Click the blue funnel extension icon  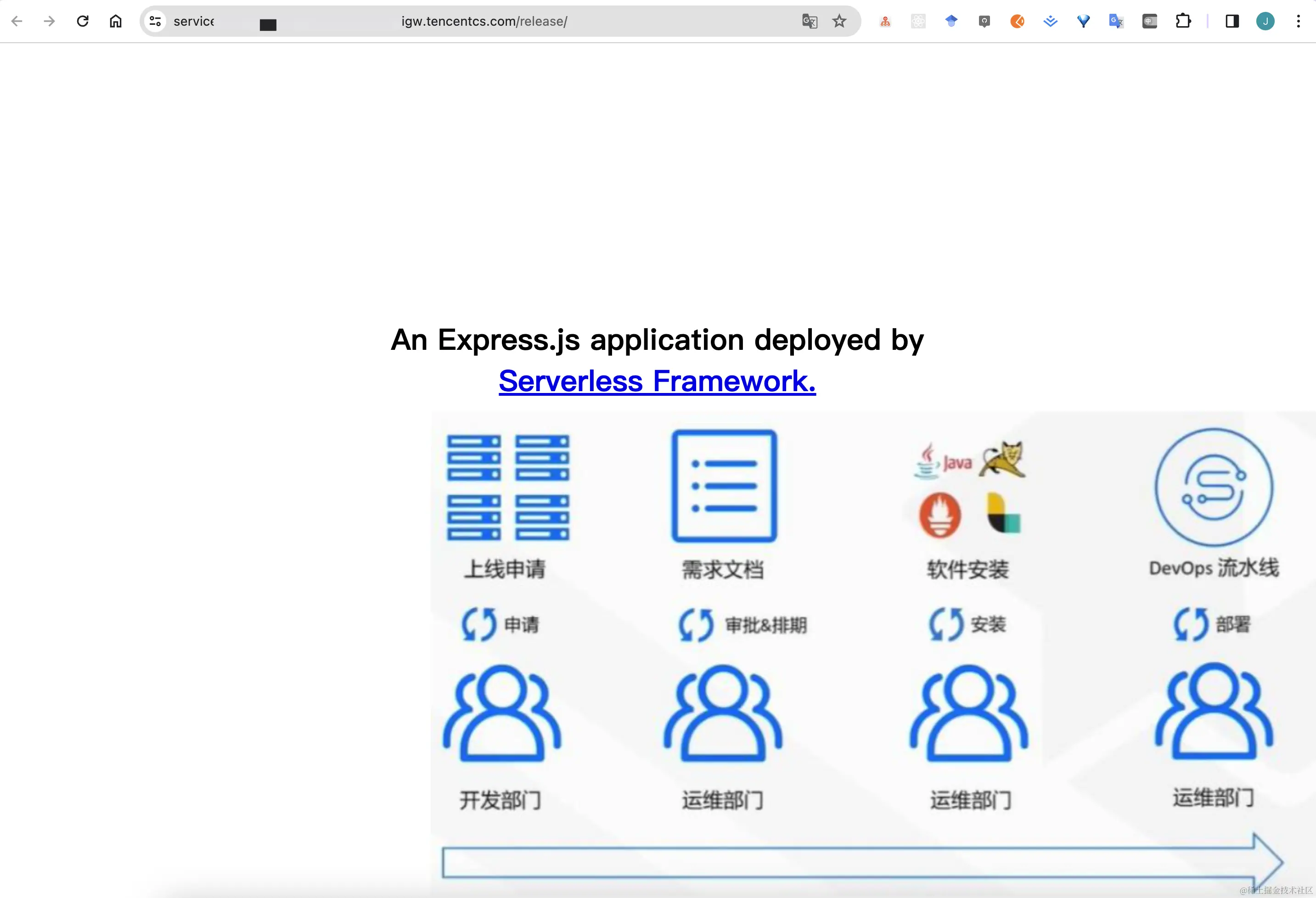point(1083,22)
